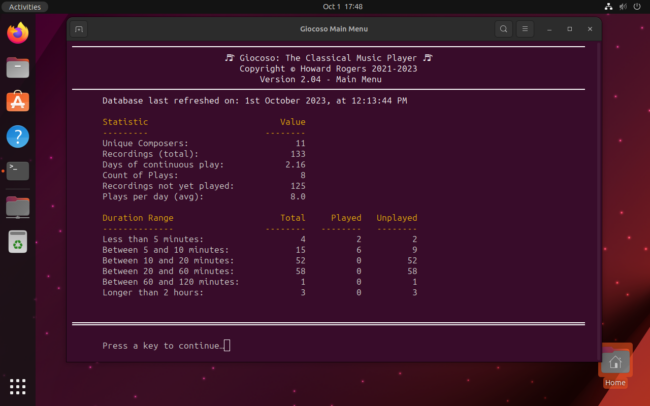Click the 'Played' column header
Screen dimensions: 650x406
tap(346, 218)
